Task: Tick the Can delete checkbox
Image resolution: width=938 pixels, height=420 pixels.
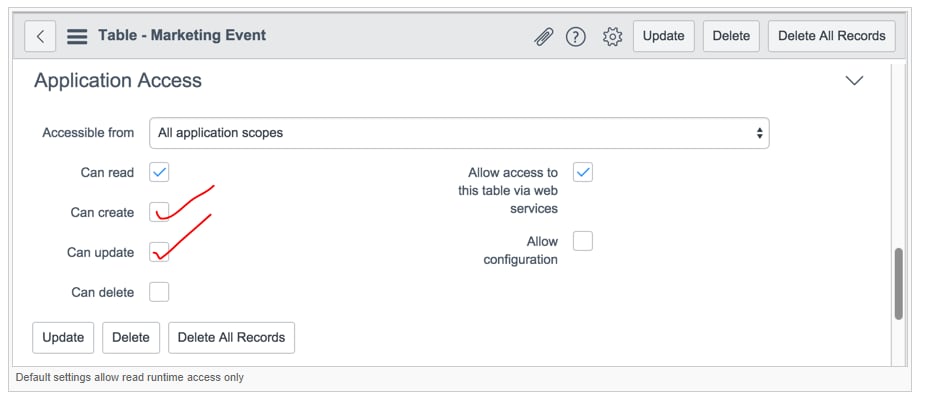Action: pyautogui.click(x=159, y=292)
